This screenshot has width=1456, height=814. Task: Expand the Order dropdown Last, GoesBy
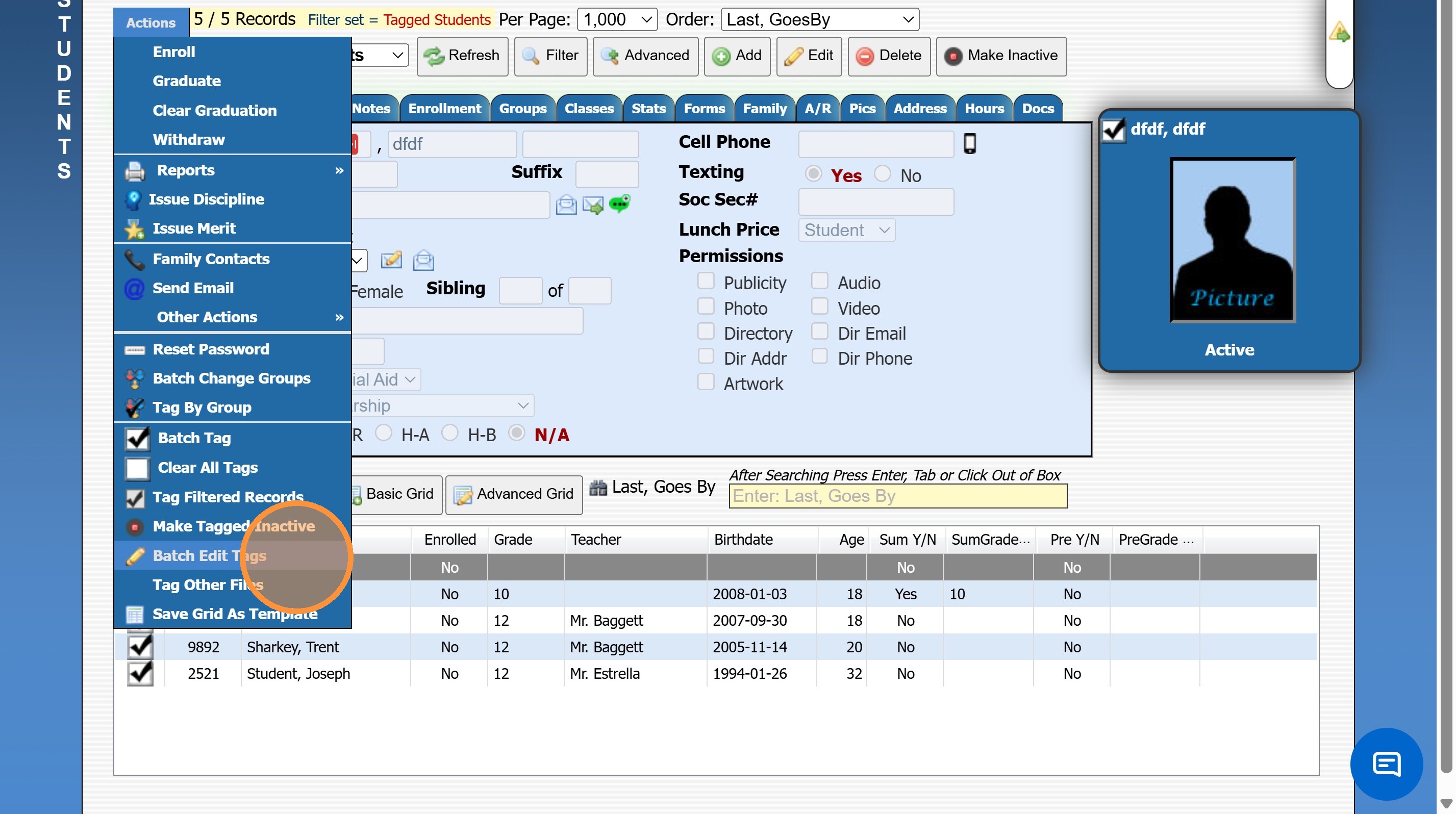(x=819, y=20)
